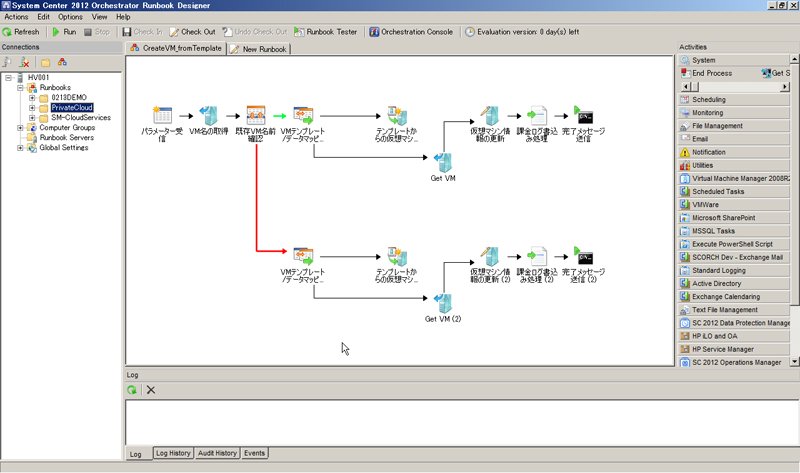The image size is (800, 473).
Task: Select the VM名の取得 activity icon
Action: pos(209,115)
